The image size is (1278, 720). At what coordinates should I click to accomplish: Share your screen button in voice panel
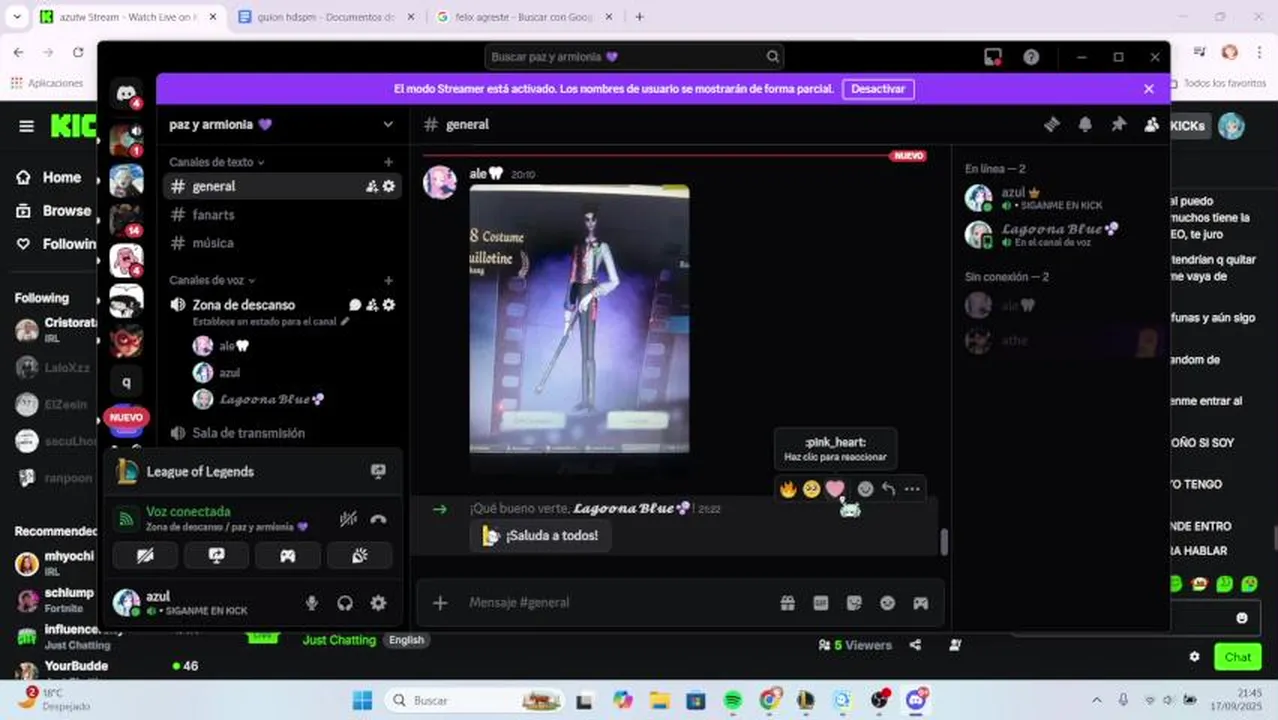point(216,556)
